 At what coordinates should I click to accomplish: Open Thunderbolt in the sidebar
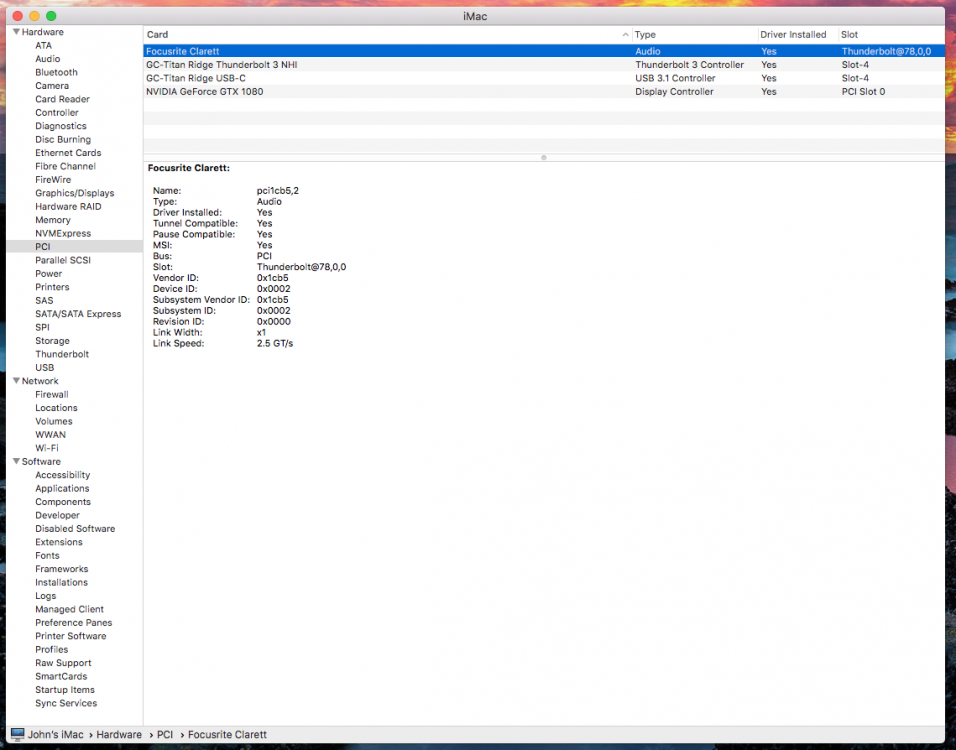tap(62, 354)
